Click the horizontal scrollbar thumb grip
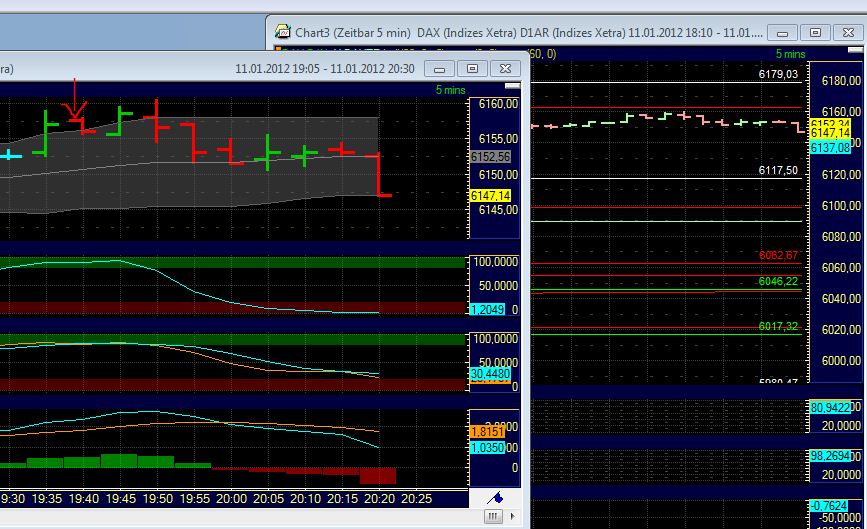The height and width of the screenshot is (529, 867). pyautogui.click(x=493, y=517)
